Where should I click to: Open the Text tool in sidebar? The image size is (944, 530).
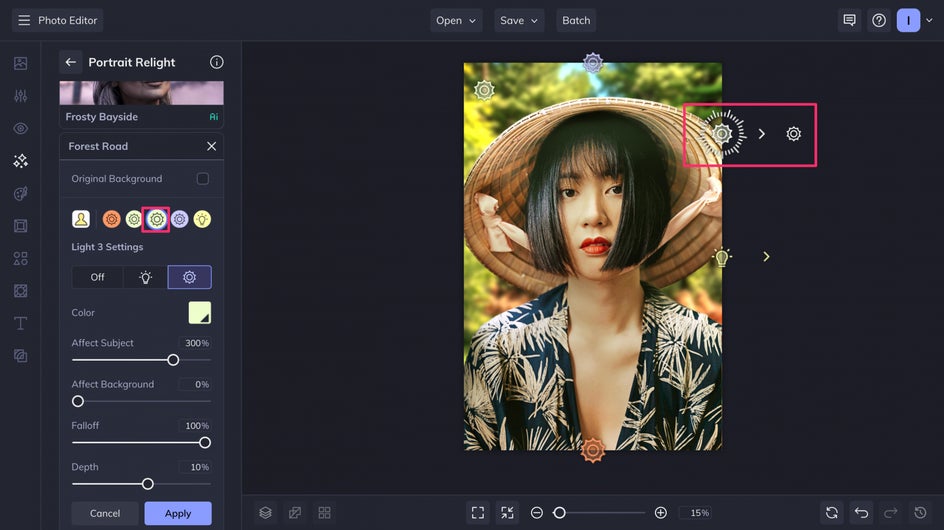click(20, 323)
